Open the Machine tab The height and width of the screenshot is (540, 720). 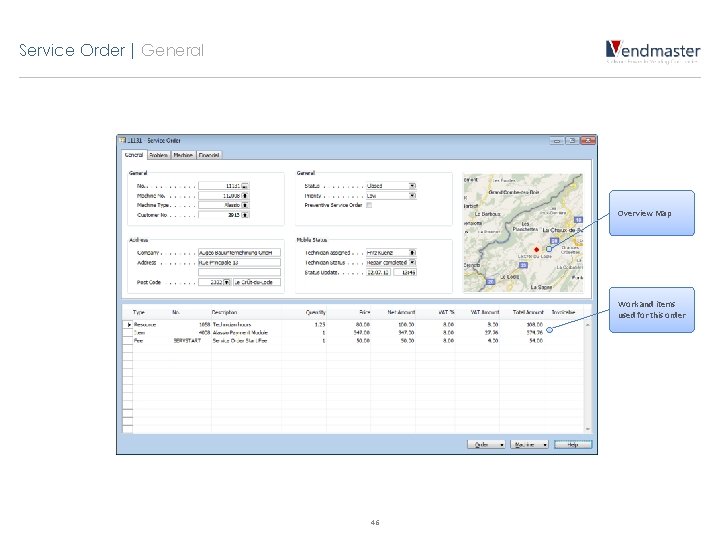point(183,155)
